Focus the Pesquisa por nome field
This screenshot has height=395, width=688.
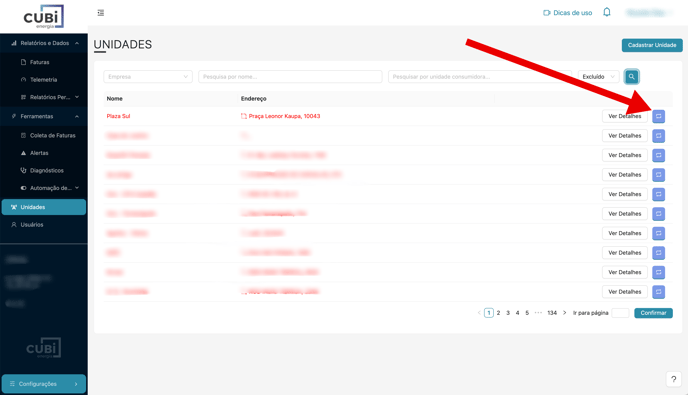(x=290, y=77)
